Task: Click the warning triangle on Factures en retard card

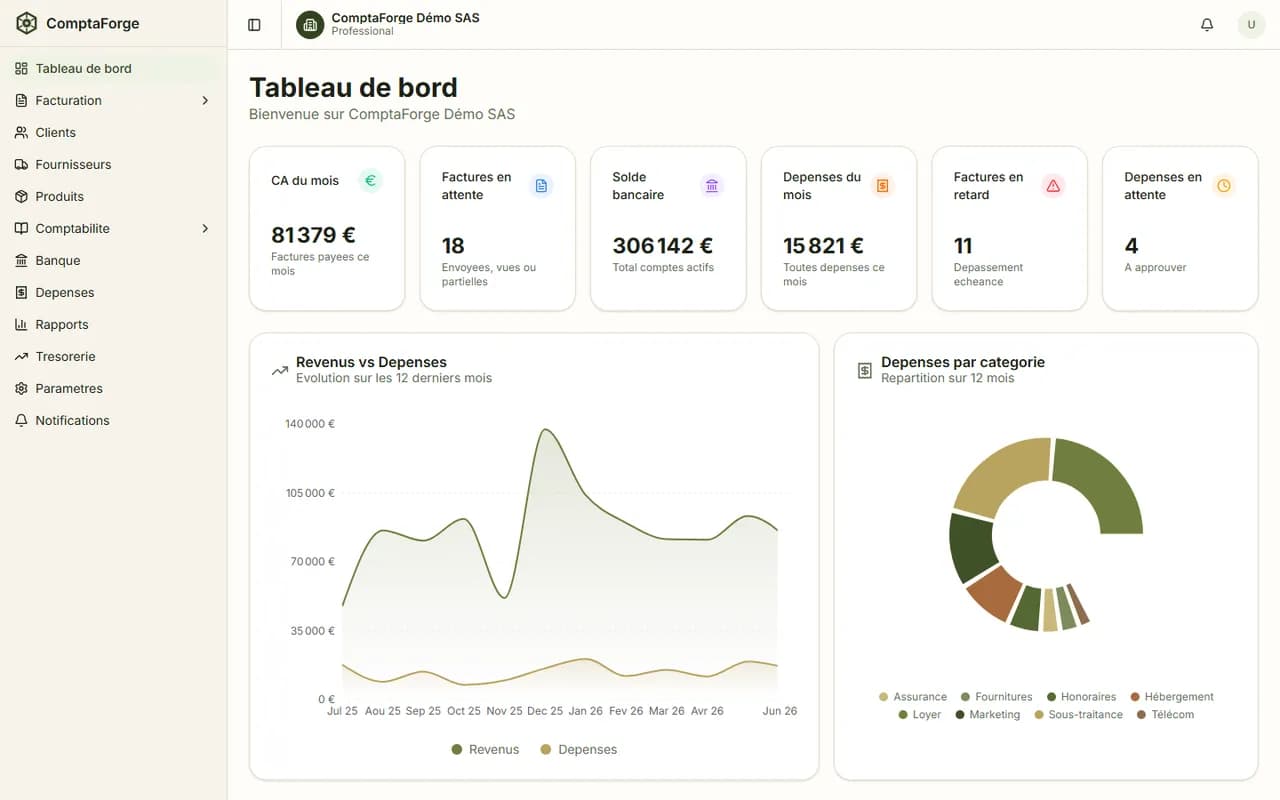Action: pyautogui.click(x=1053, y=186)
